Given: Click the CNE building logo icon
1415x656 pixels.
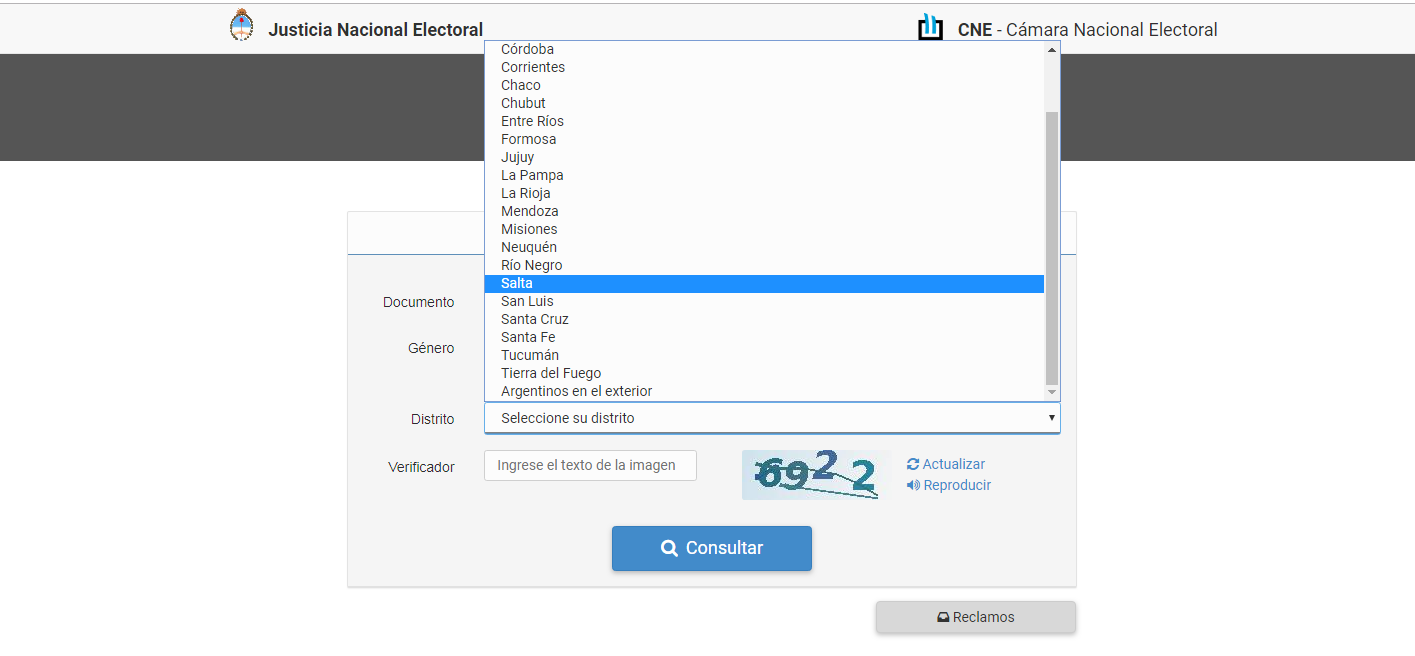Looking at the screenshot, I should click(930, 28).
